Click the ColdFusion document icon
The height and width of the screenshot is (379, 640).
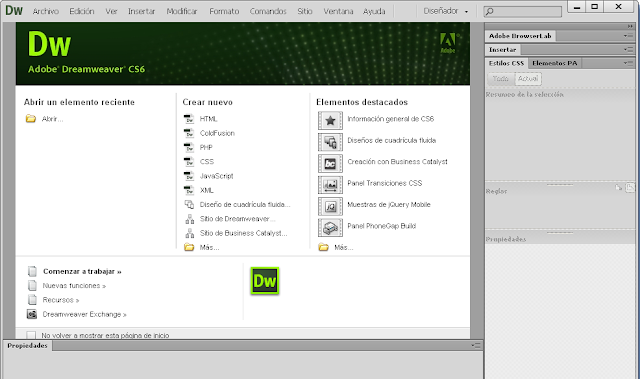point(189,133)
